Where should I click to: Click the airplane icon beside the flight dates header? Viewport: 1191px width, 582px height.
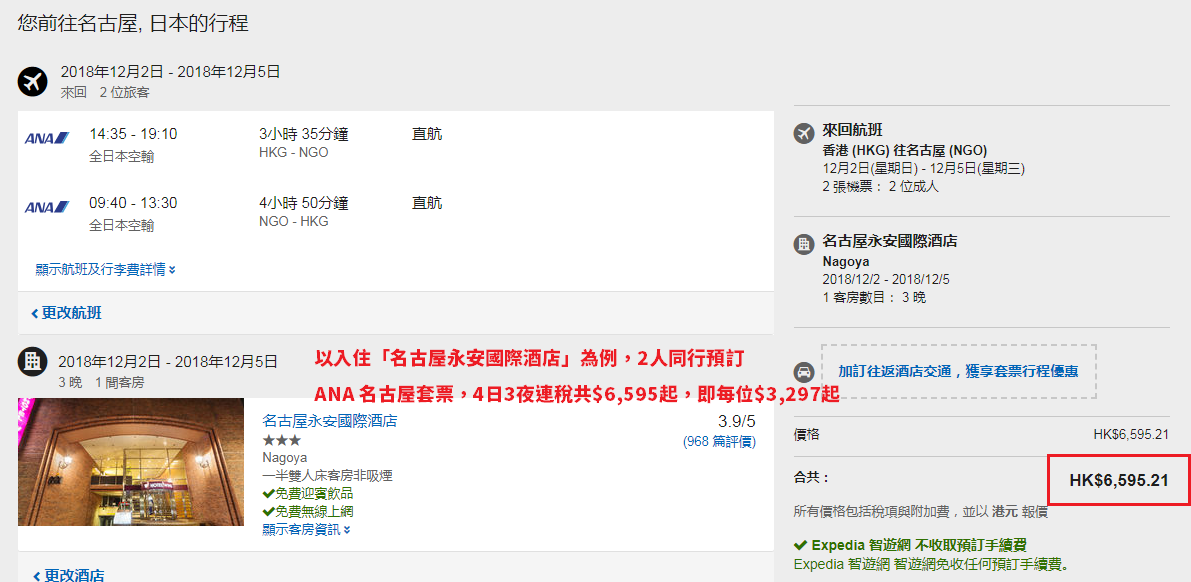pos(32,81)
